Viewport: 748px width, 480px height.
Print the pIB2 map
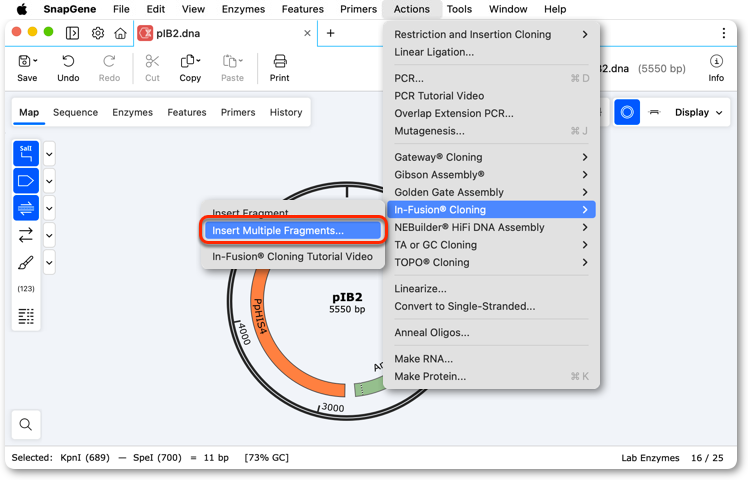tap(280, 68)
